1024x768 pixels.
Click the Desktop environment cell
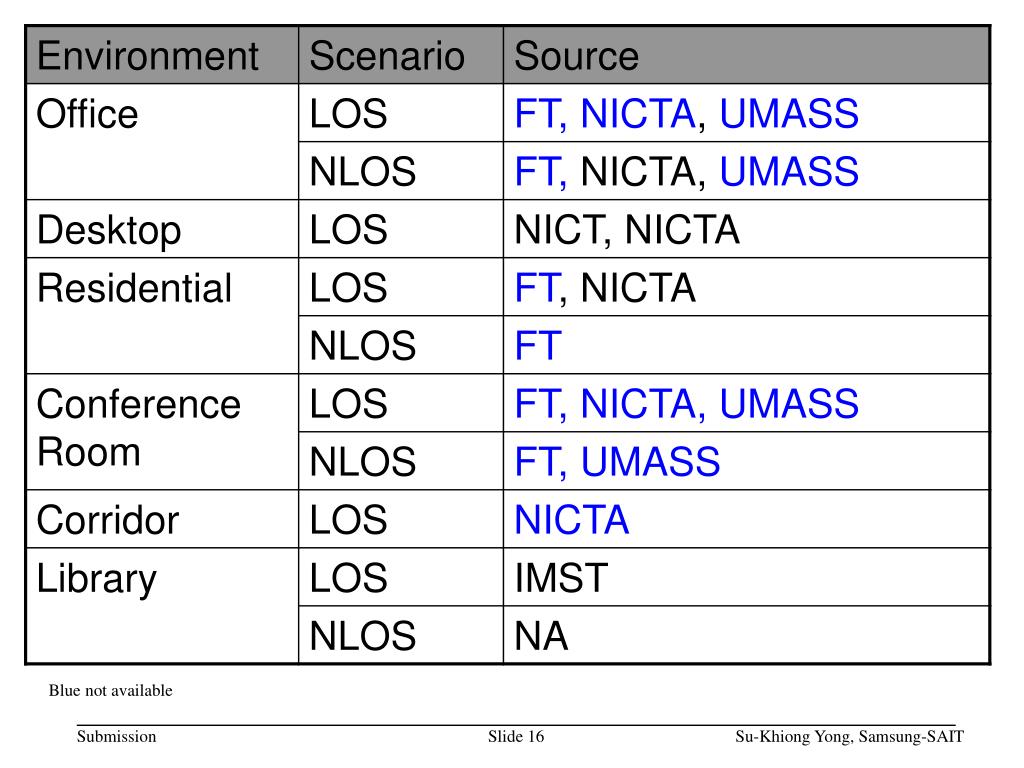click(x=162, y=229)
